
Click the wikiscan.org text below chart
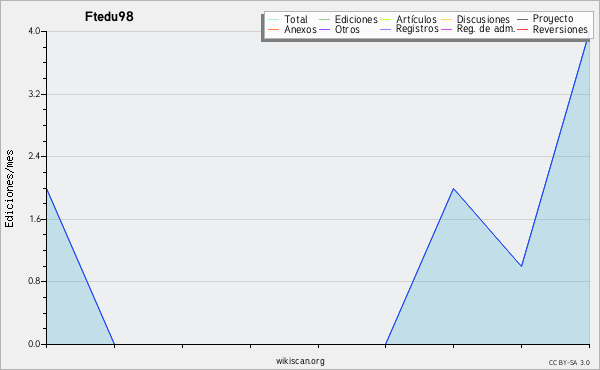[300, 361]
